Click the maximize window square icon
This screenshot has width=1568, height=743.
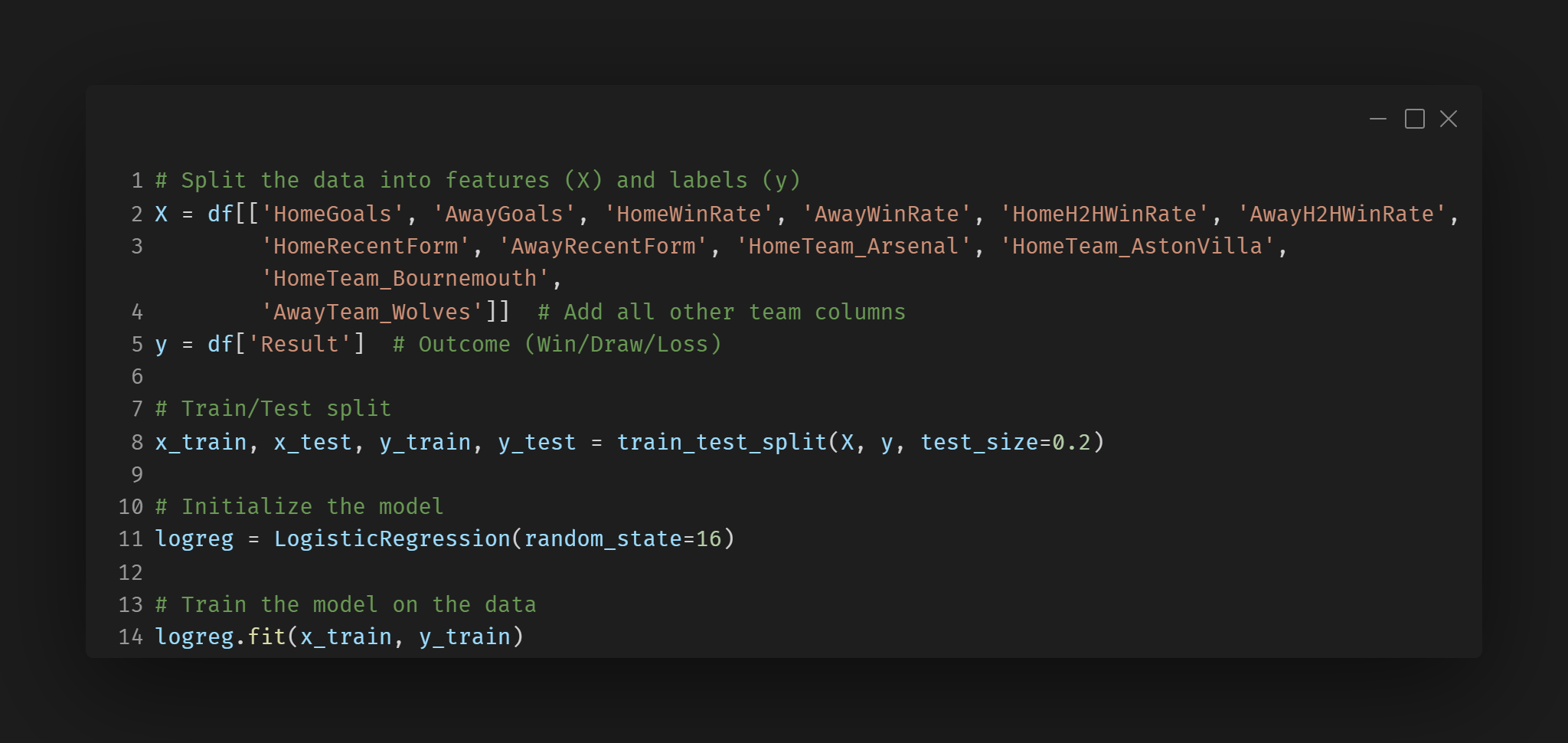(1414, 119)
